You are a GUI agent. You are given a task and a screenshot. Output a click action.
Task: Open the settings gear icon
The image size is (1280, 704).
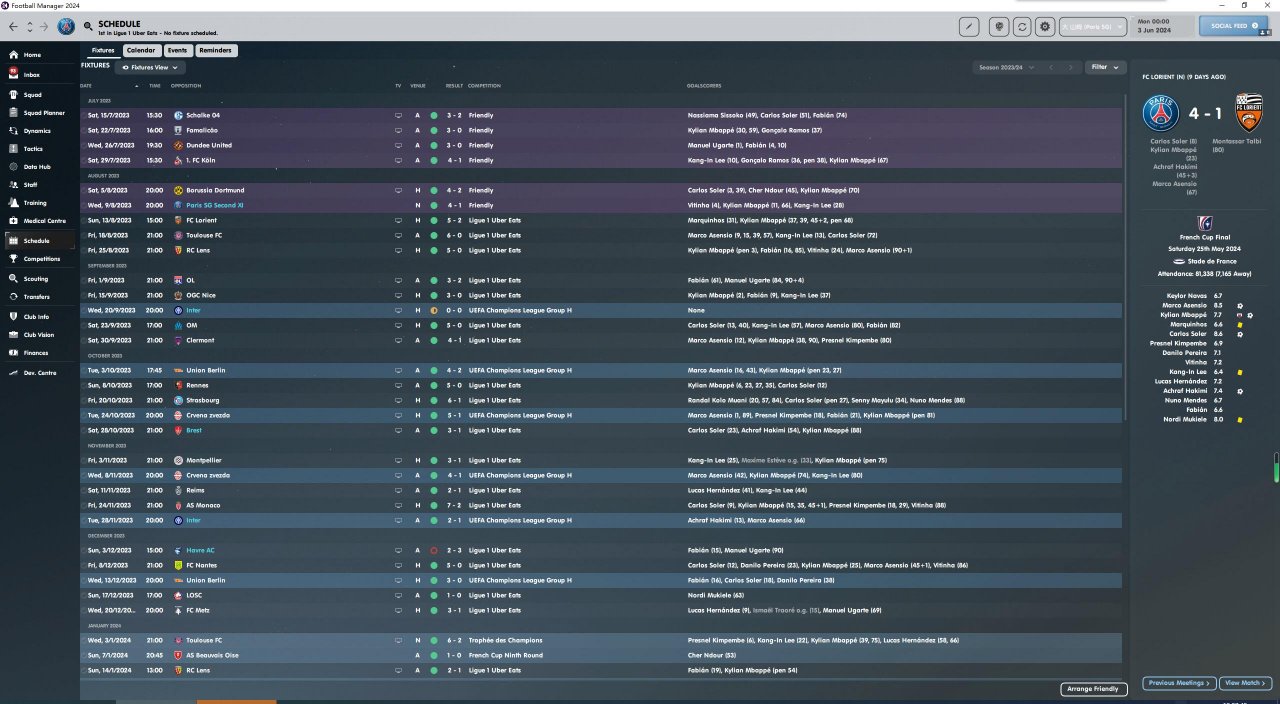point(1045,27)
